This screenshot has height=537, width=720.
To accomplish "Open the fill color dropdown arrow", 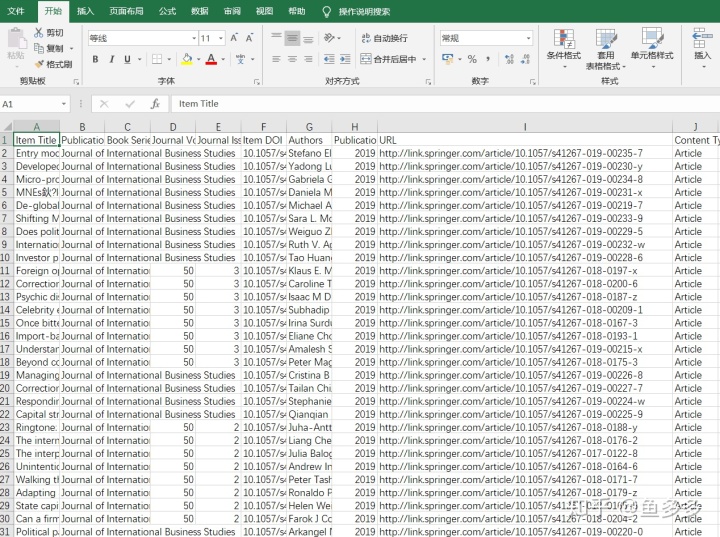I will (198, 59).
